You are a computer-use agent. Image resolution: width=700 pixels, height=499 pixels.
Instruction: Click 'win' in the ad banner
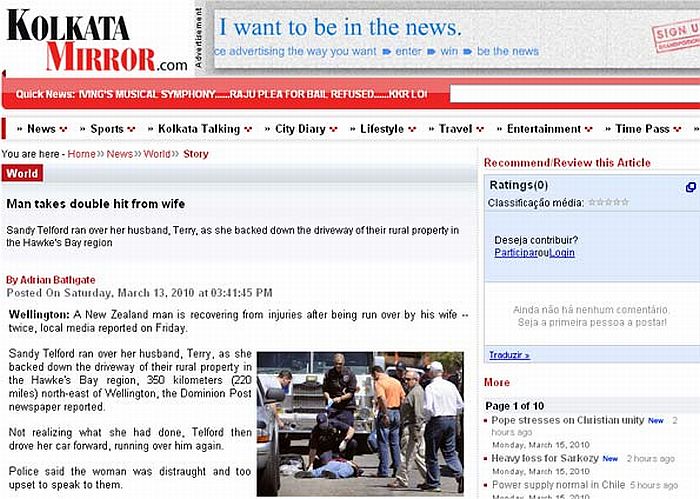click(x=449, y=51)
